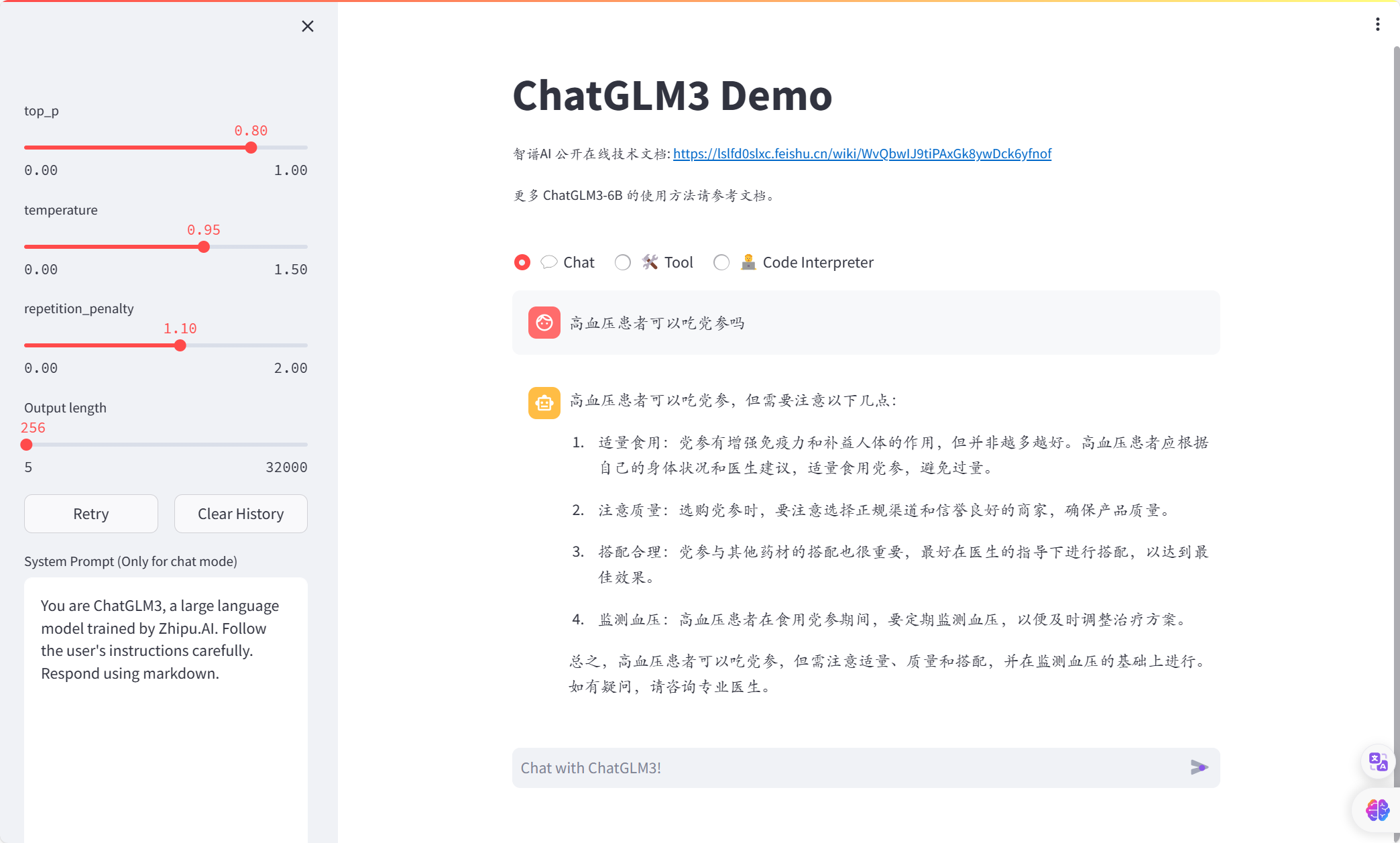Viewport: 1400px width, 843px height.
Task: Select the Tool mode radio button
Action: (623, 262)
